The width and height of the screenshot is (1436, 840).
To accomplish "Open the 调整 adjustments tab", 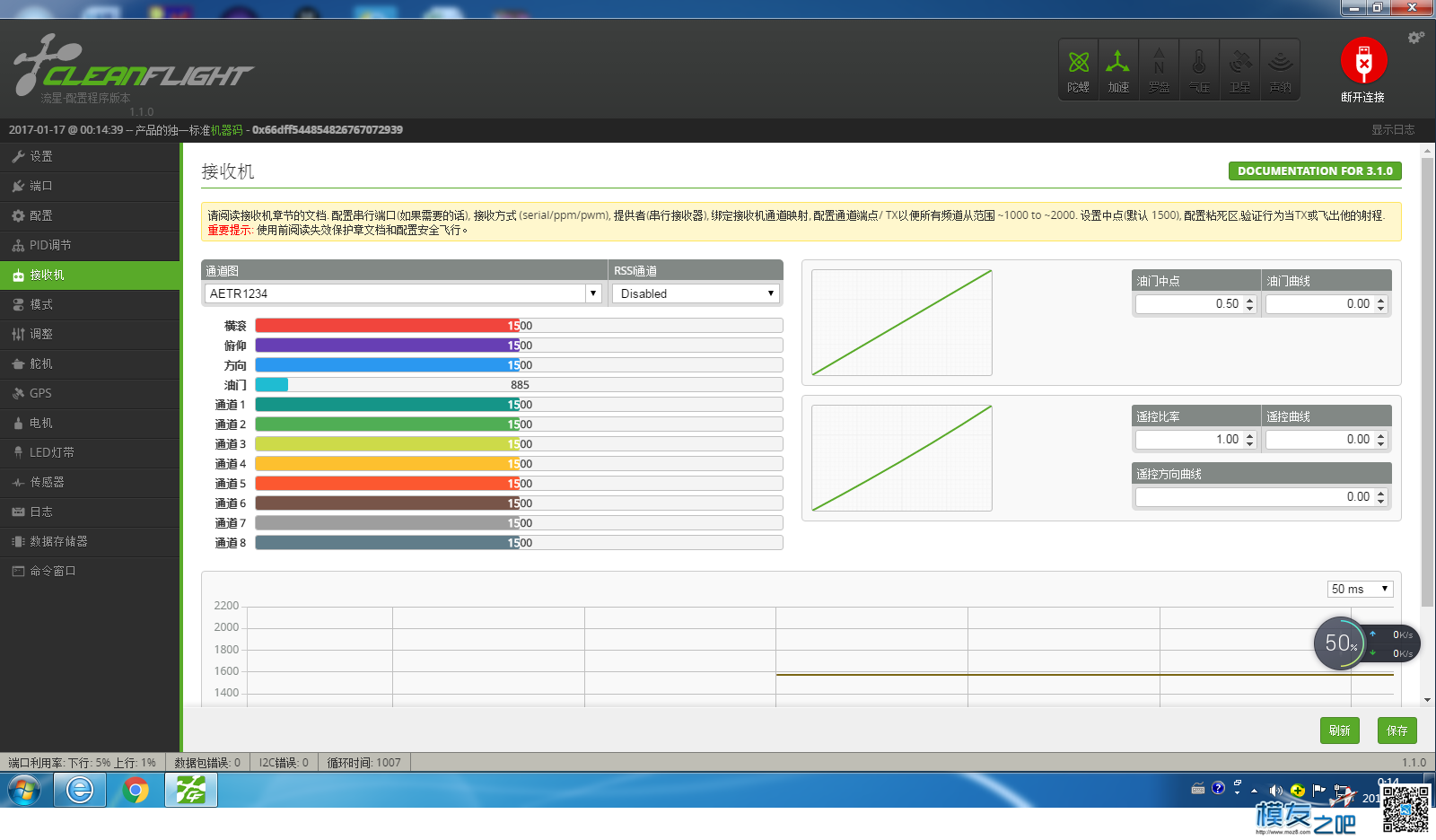I will pyautogui.click(x=90, y=334).
